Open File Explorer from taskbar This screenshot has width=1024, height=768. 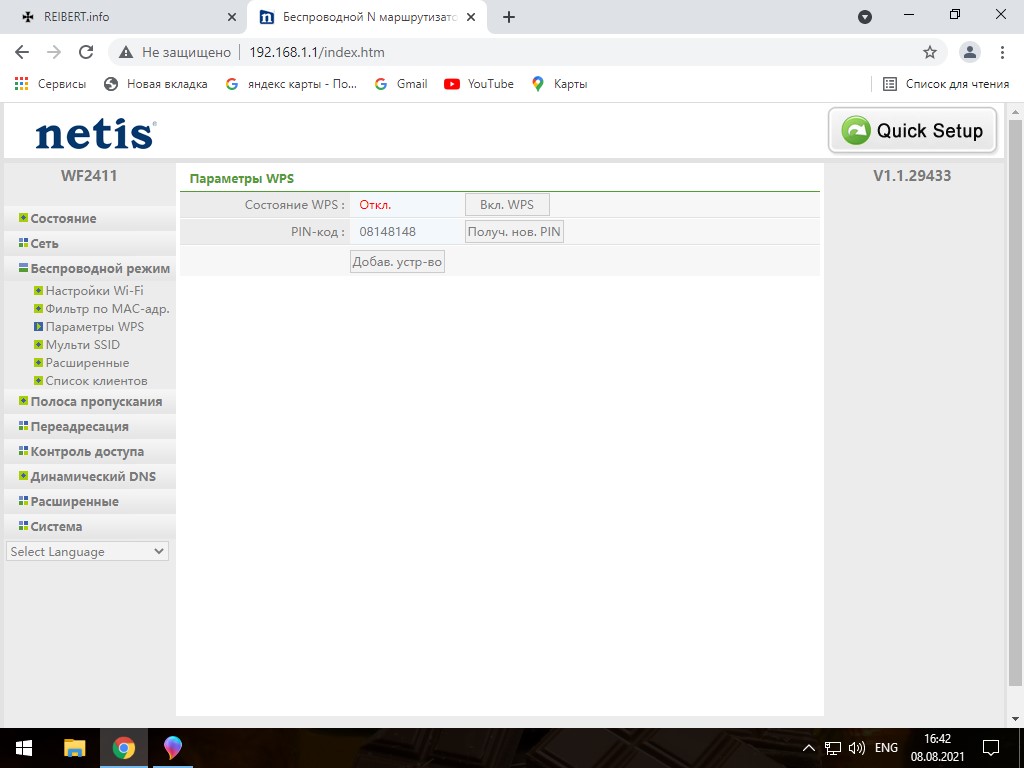click(x=74, y=748)
